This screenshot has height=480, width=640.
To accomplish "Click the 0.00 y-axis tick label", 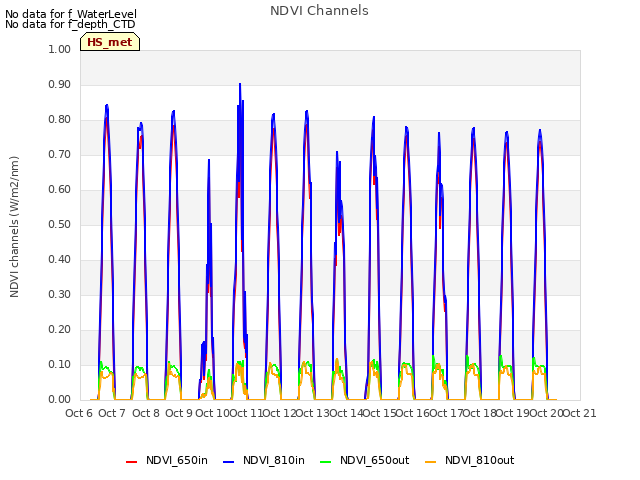I will tap(60, 400).
